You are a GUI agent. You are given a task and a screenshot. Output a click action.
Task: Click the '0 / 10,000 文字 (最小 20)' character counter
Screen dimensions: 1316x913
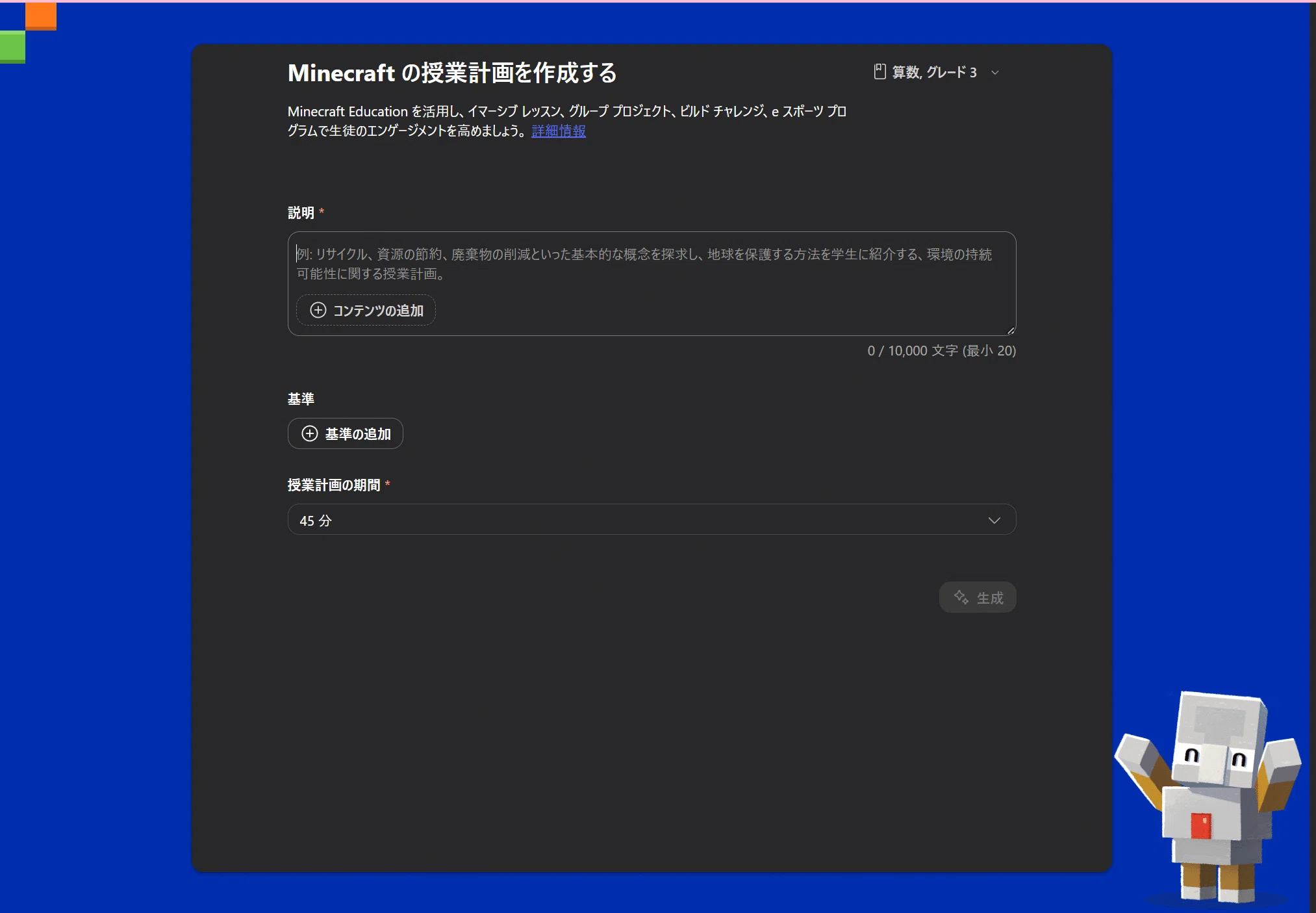[942, 351]
